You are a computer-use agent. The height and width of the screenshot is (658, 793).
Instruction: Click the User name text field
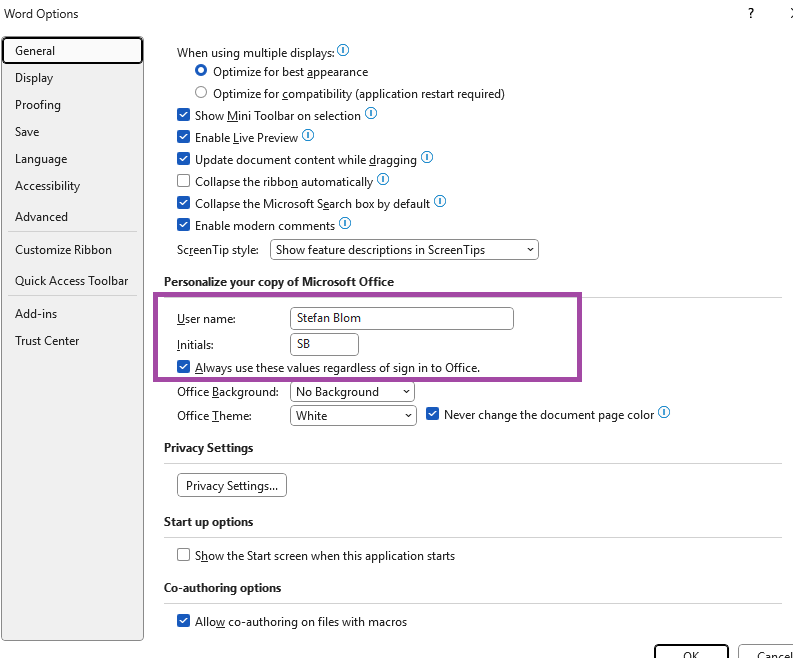(x=402, y=318)
